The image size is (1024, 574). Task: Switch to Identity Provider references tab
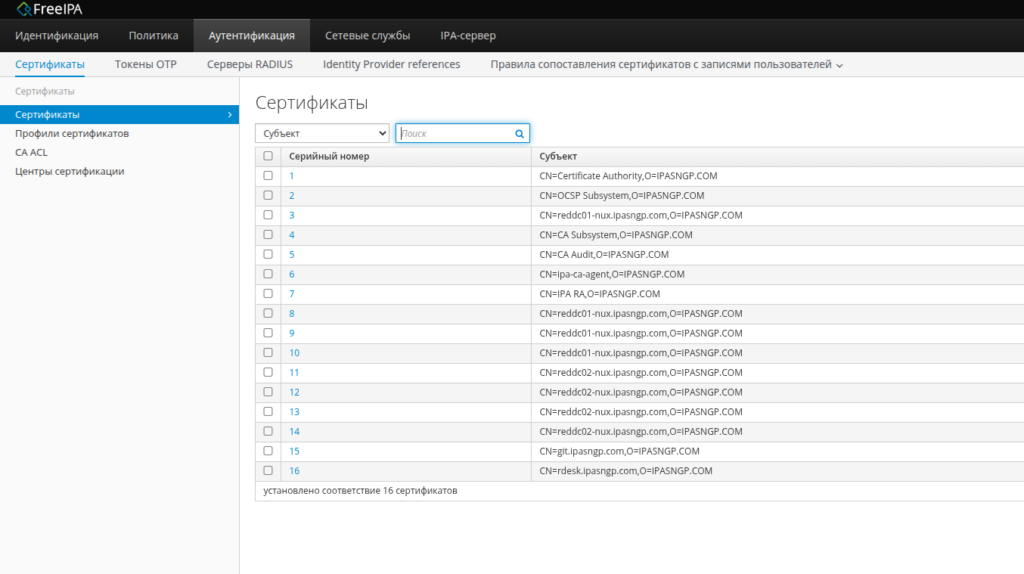(x=391, y=65)
